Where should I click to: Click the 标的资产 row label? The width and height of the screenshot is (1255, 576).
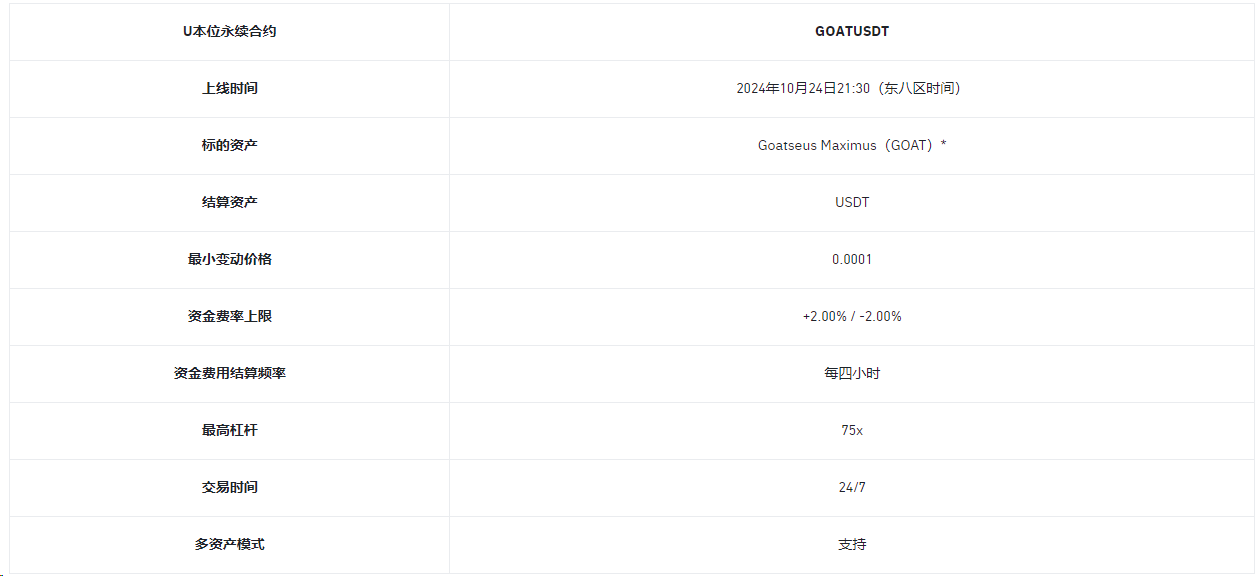point(229,145)
